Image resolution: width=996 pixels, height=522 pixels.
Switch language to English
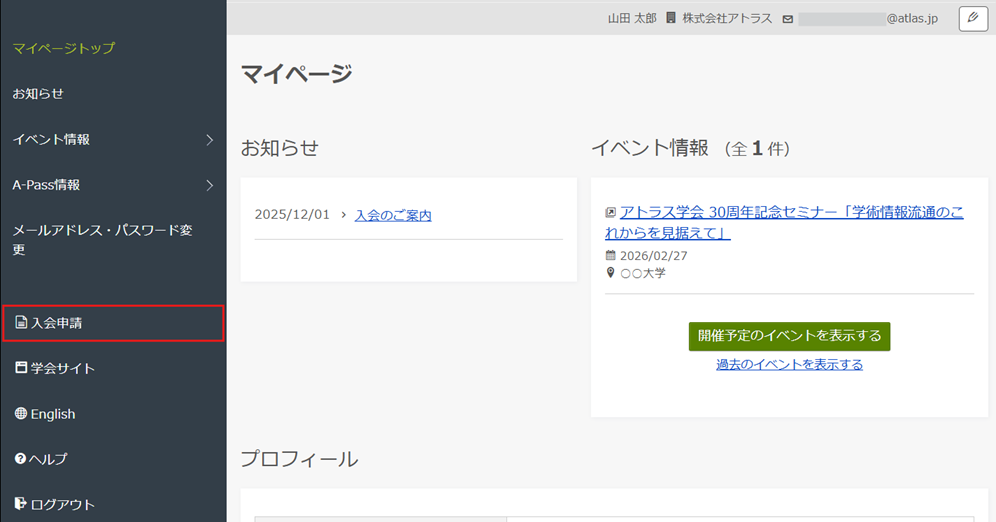coord(53,414)
